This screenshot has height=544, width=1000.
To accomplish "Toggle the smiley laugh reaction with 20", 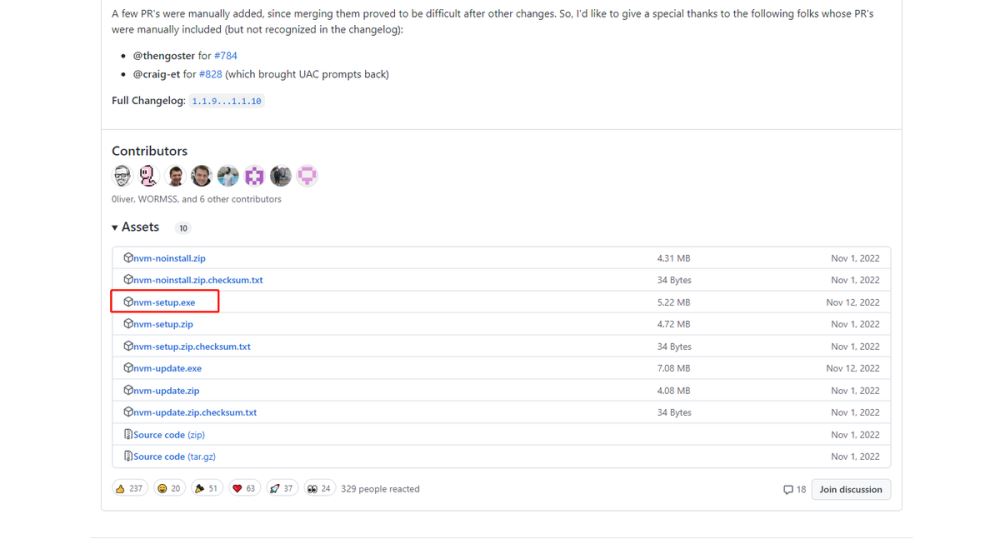I will [x=169, y=489].
